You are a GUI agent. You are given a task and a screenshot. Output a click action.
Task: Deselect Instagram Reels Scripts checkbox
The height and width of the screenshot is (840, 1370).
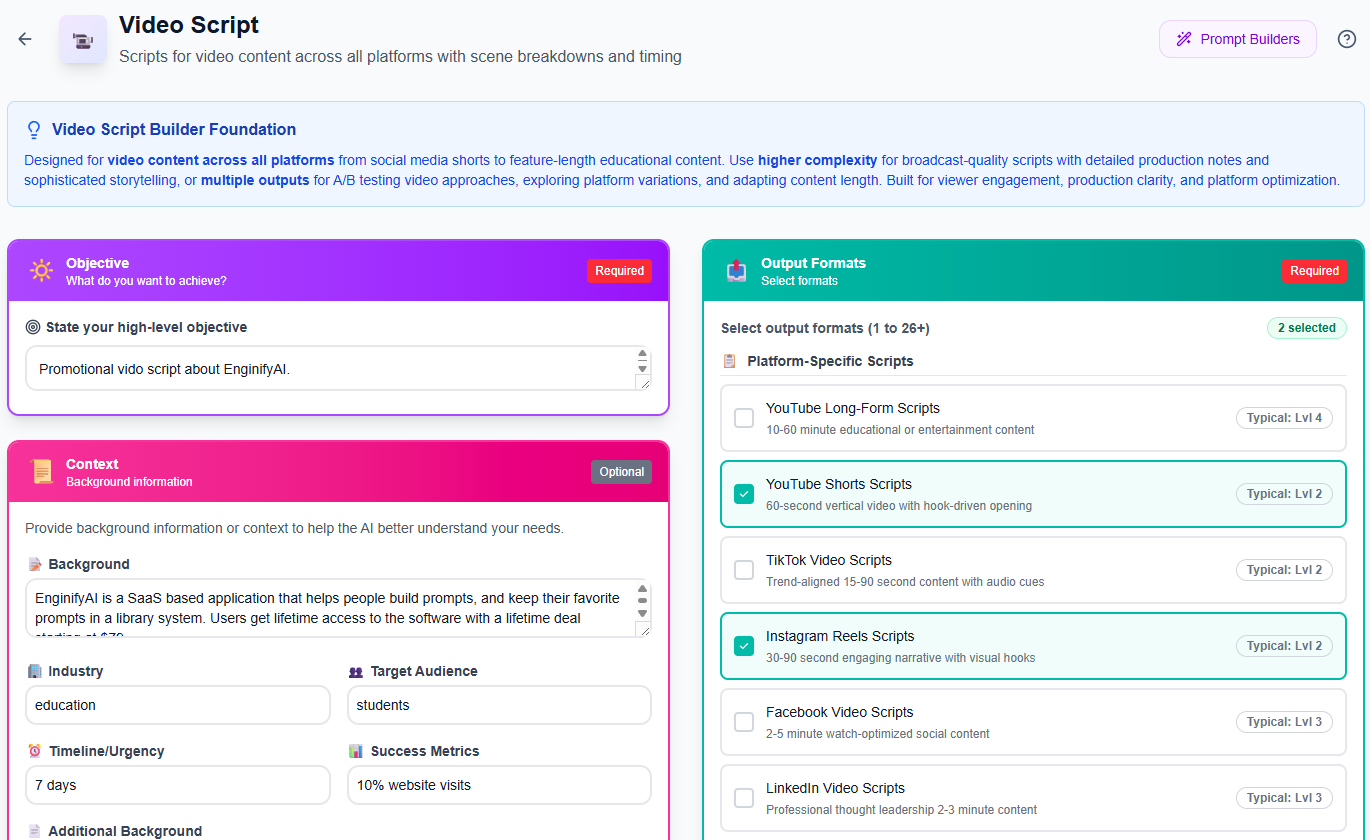[x=744, y=646]
